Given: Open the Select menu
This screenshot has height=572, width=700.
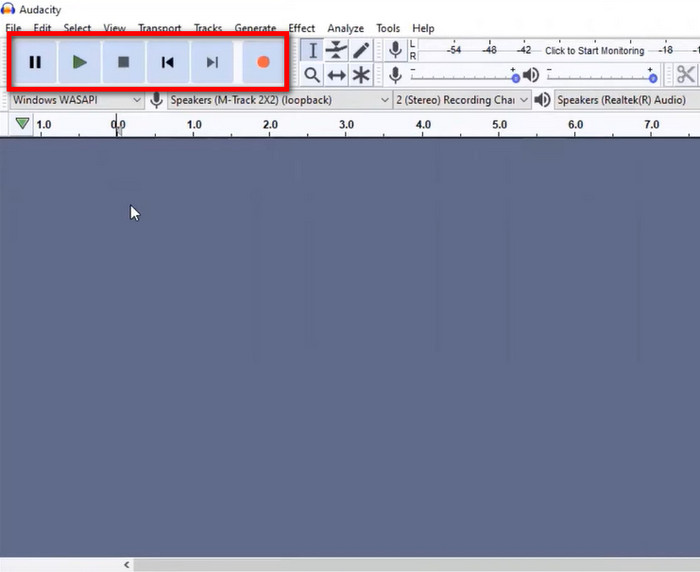Looking at the screenshot, I should pyautogui.click(x=77, y=28).
